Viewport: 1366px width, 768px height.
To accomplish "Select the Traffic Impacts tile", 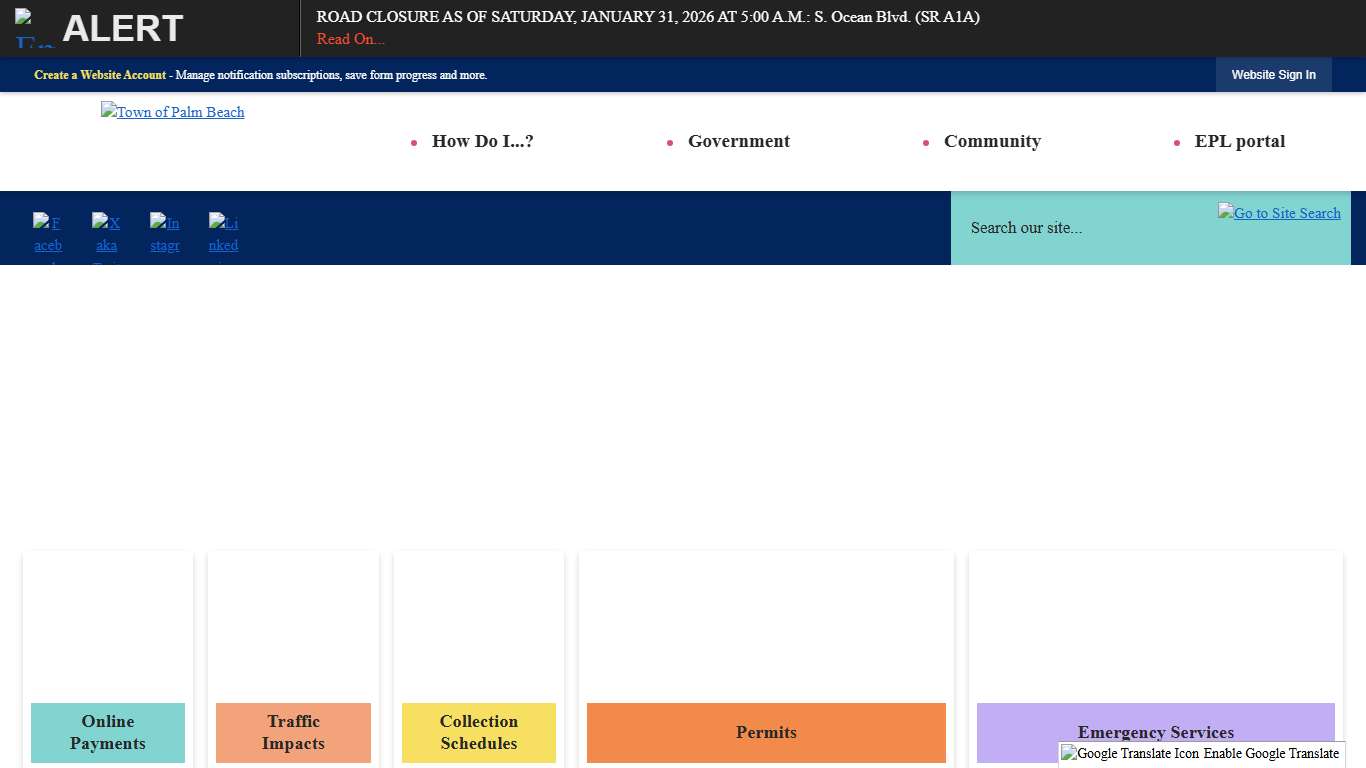I will 293,732.
